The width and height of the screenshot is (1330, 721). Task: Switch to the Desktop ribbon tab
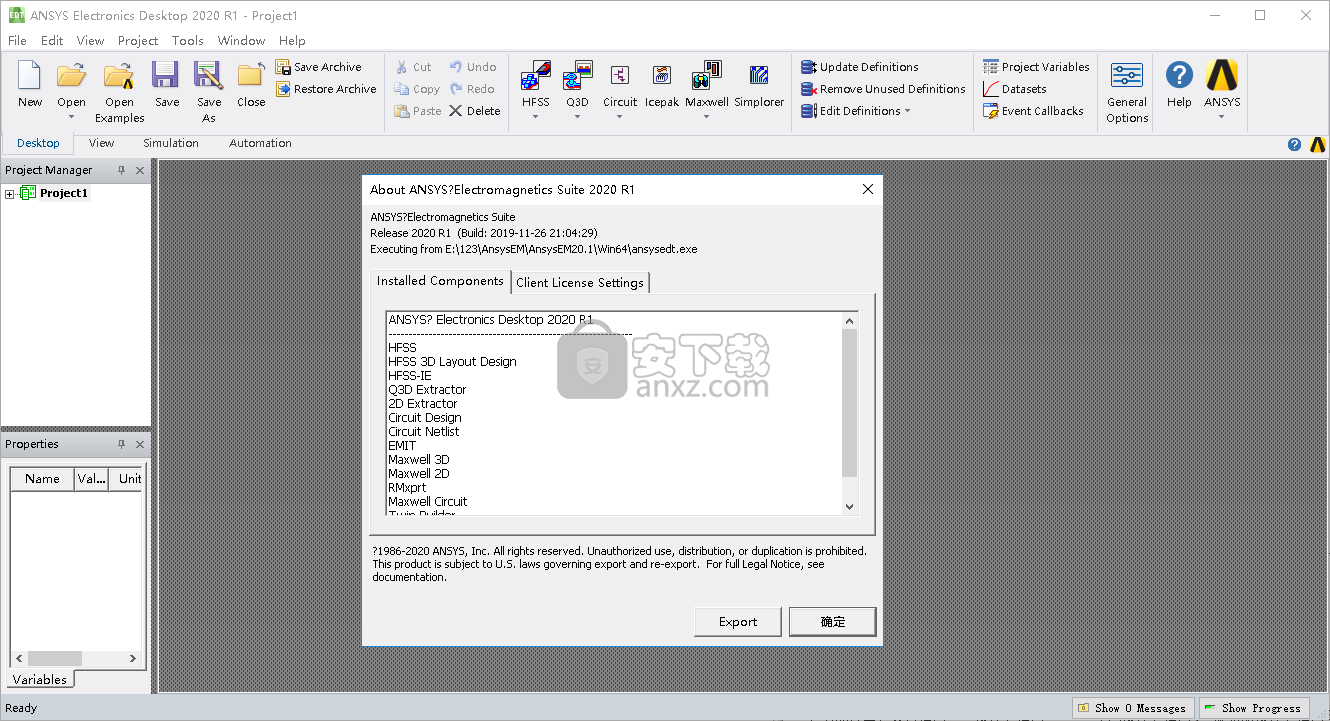coord(38,143)
